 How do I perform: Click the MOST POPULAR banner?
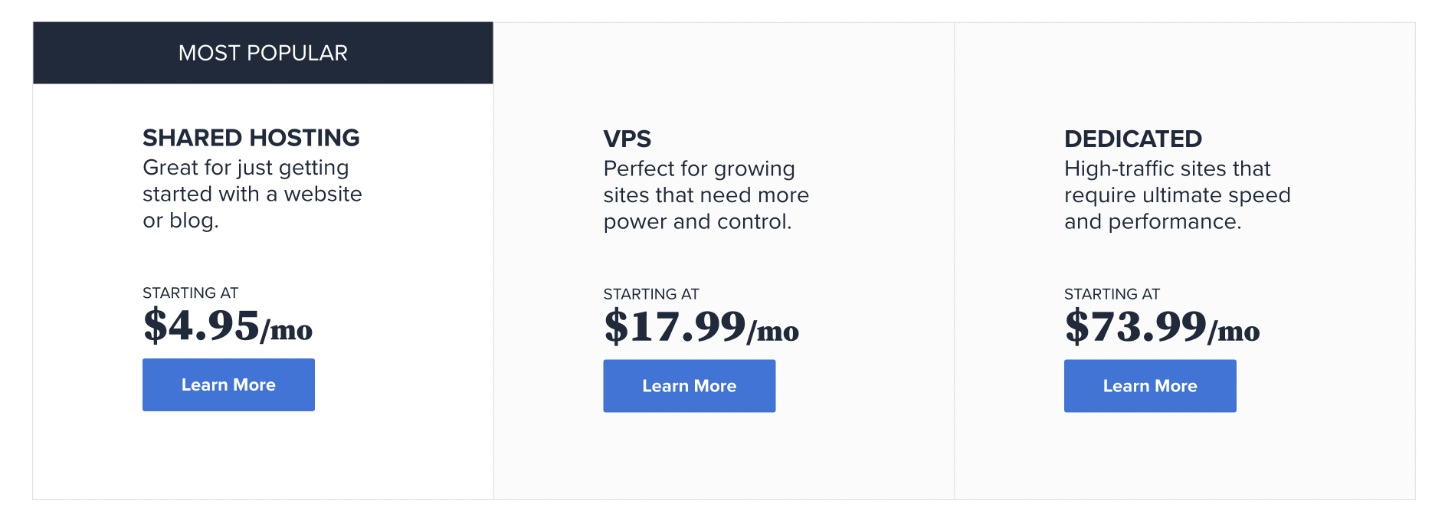[263, 53]
